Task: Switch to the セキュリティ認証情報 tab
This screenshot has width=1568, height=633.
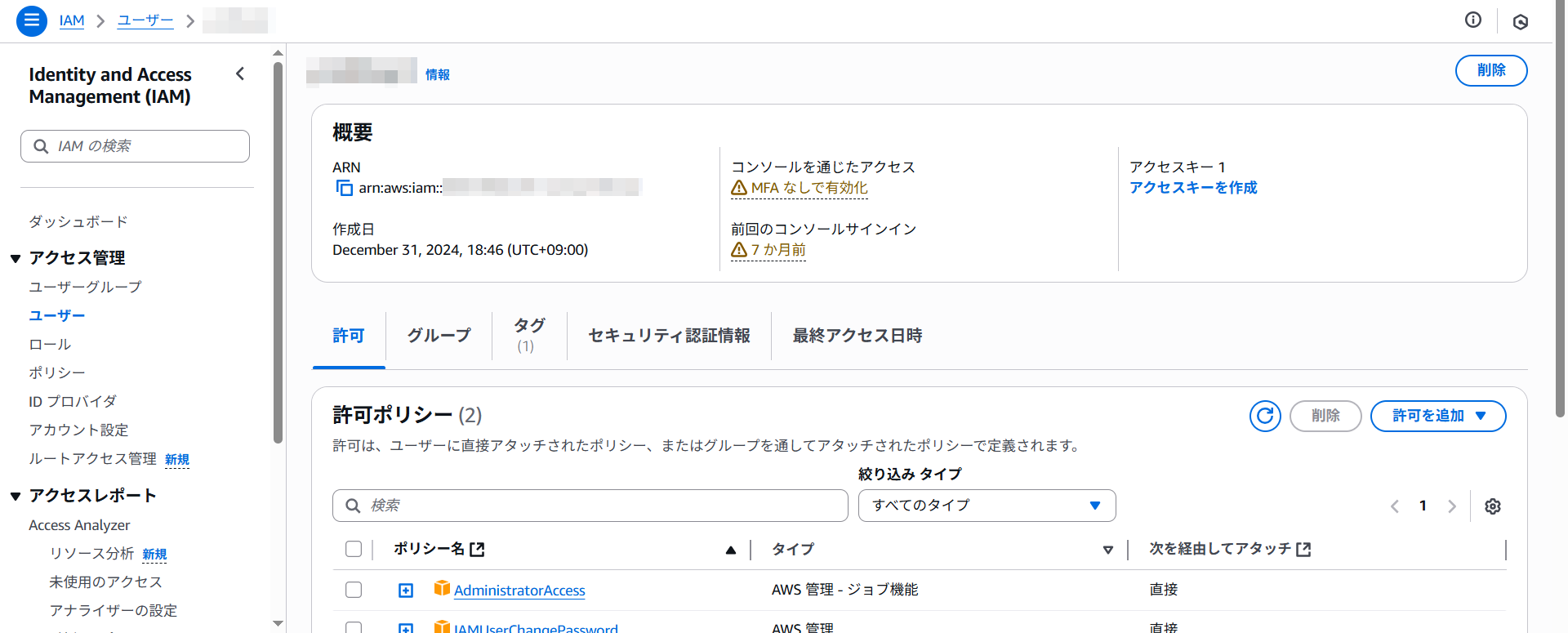Action: [669, 336]
